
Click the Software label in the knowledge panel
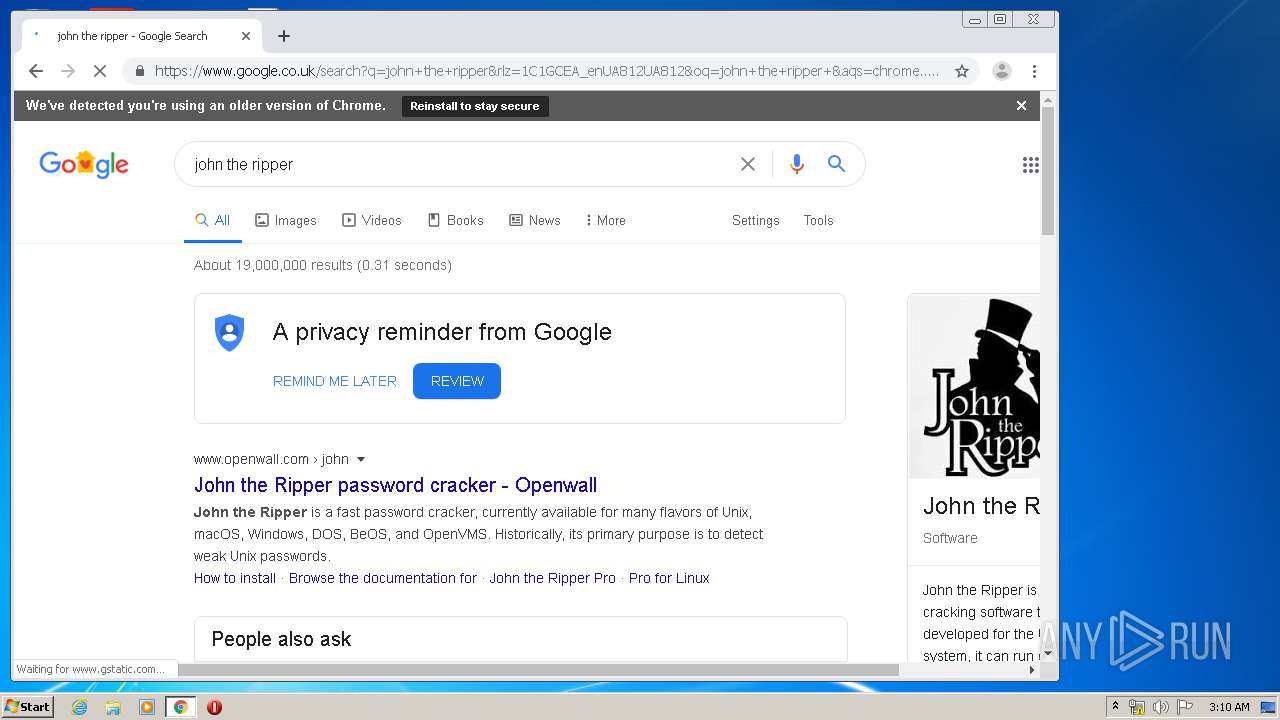950,538
